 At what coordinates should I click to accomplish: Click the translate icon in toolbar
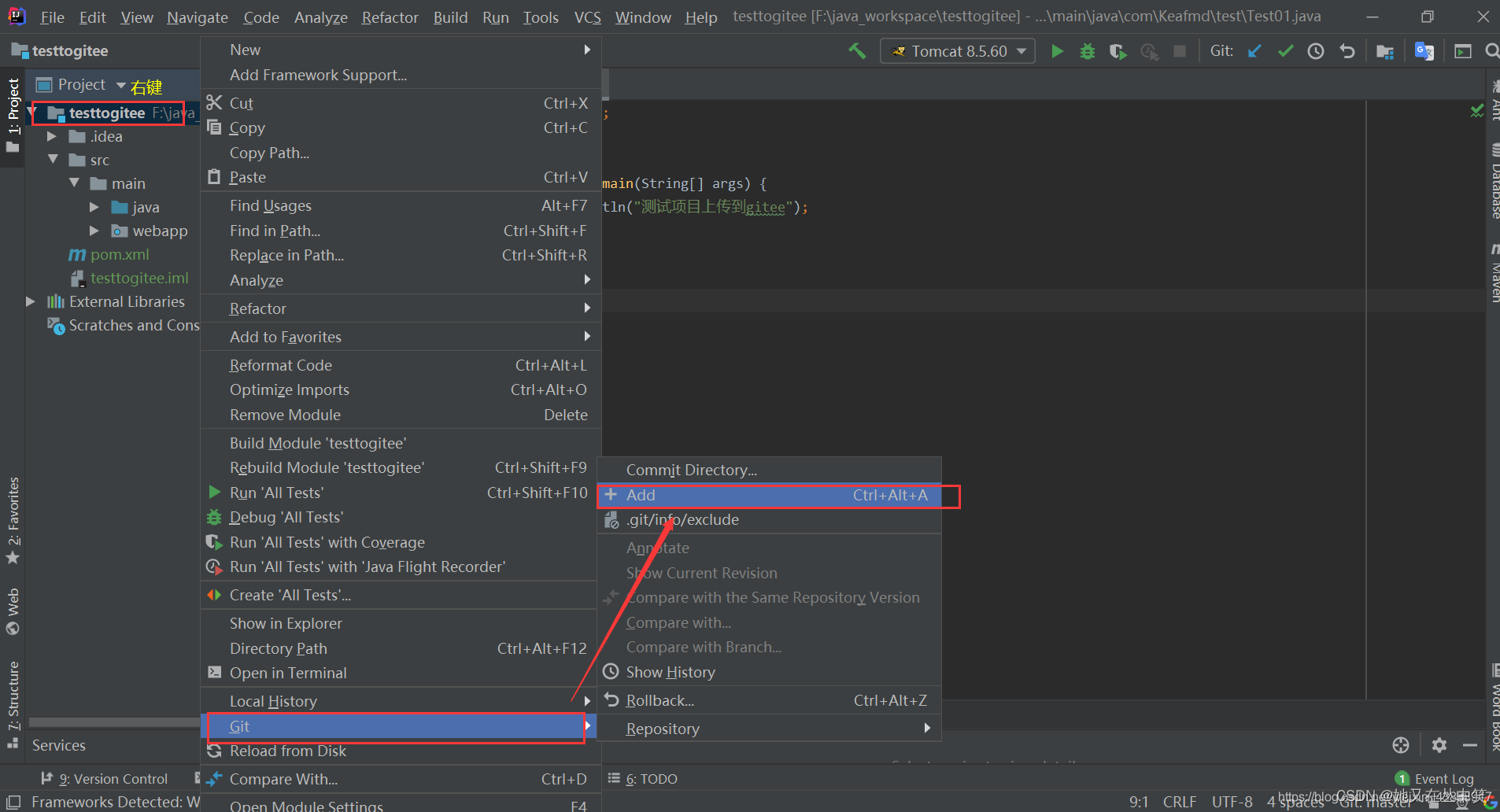[x=1424, y=51]
